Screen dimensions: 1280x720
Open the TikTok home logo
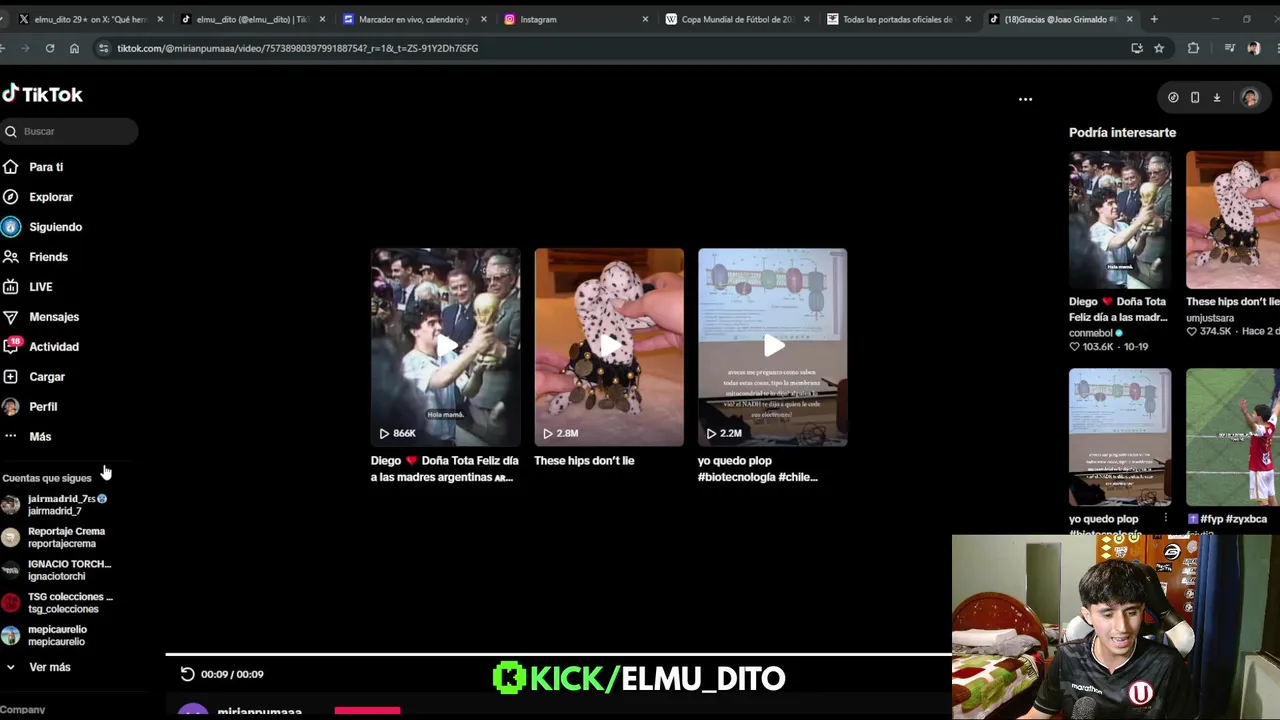[42, 94]
